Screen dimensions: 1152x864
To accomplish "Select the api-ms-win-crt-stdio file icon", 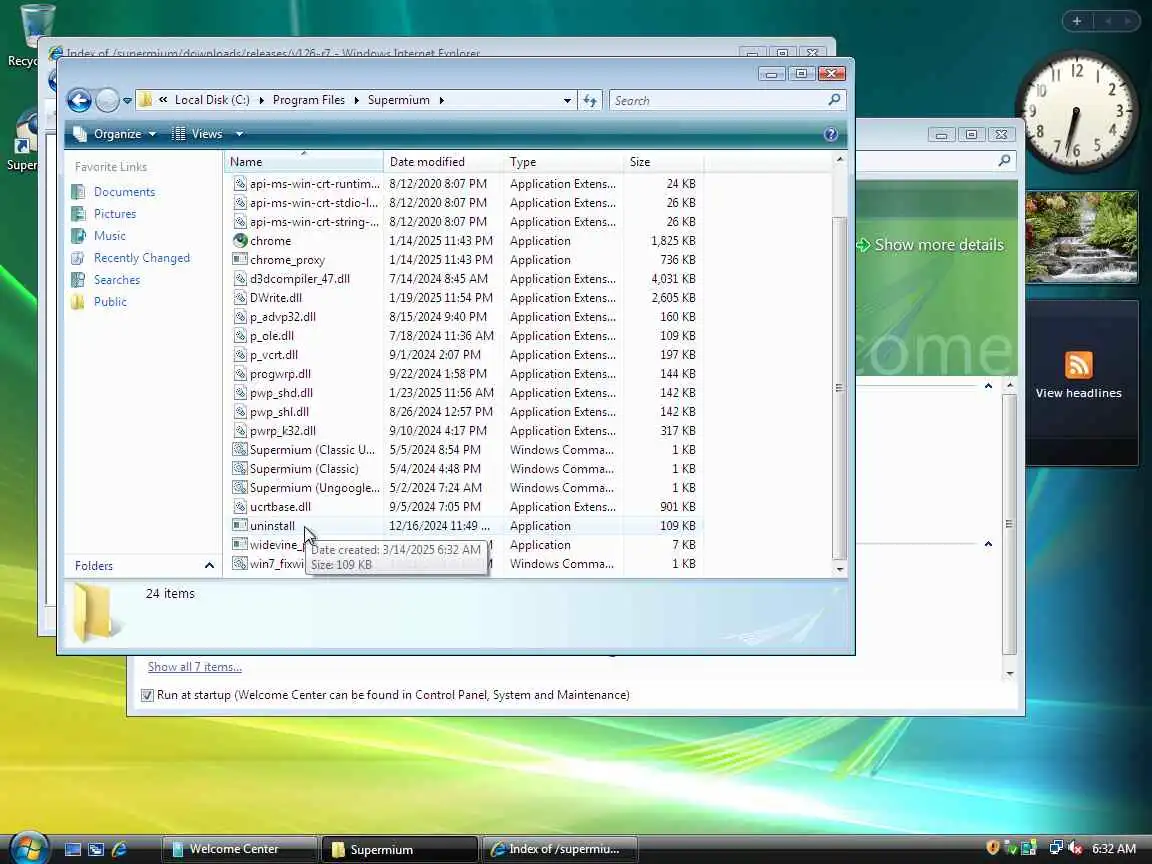I will 240,203.
